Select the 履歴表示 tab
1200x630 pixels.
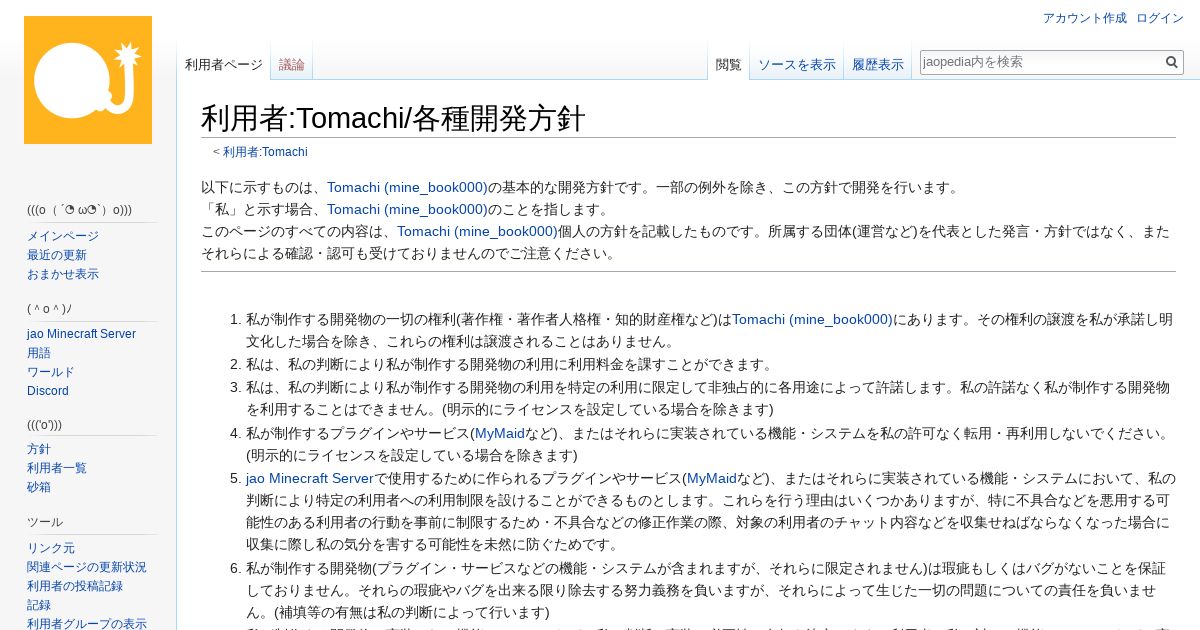click(878, 64)
